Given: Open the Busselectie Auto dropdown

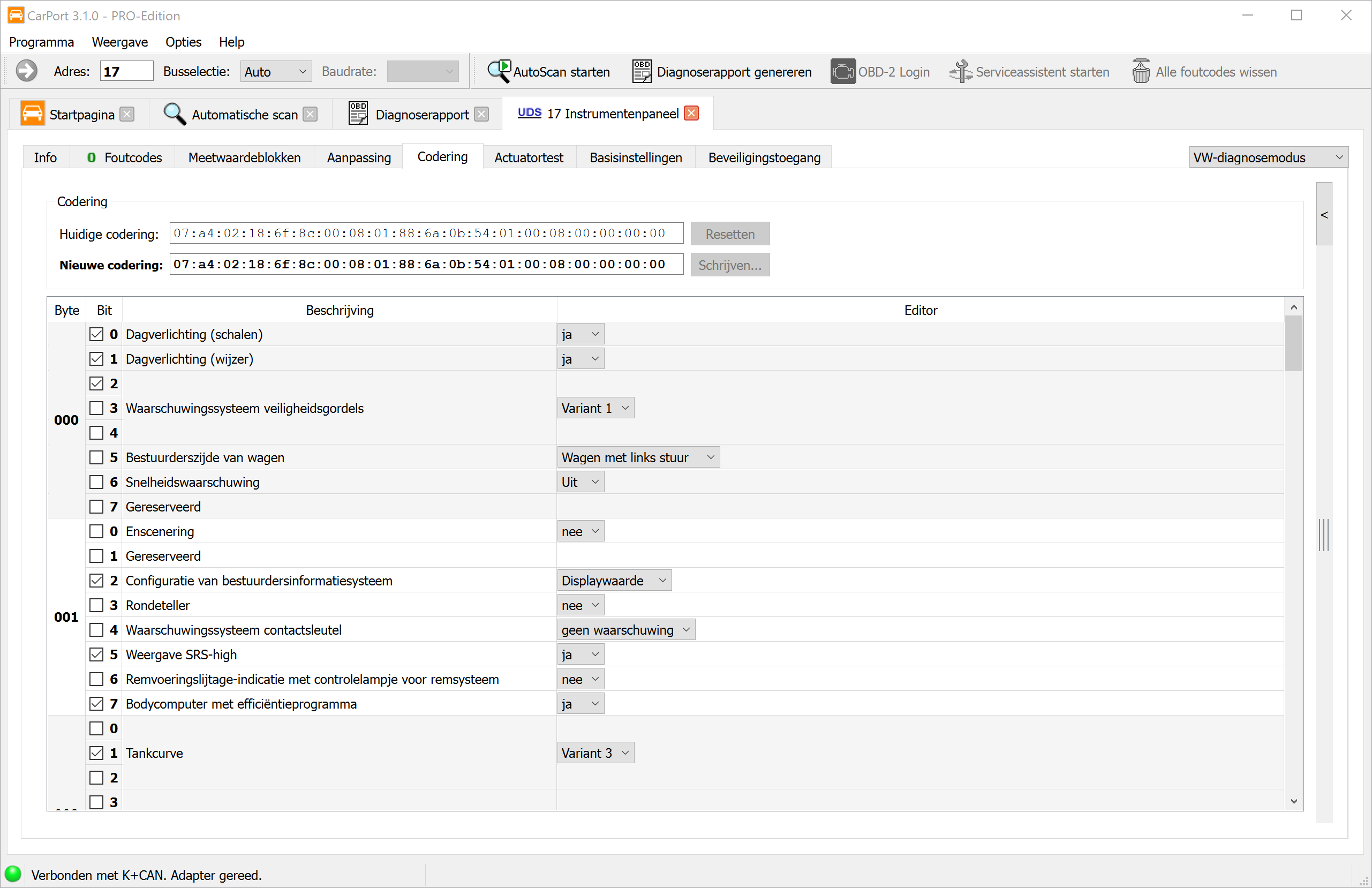Looking at the screenshot, I should (x=276, y=72).
